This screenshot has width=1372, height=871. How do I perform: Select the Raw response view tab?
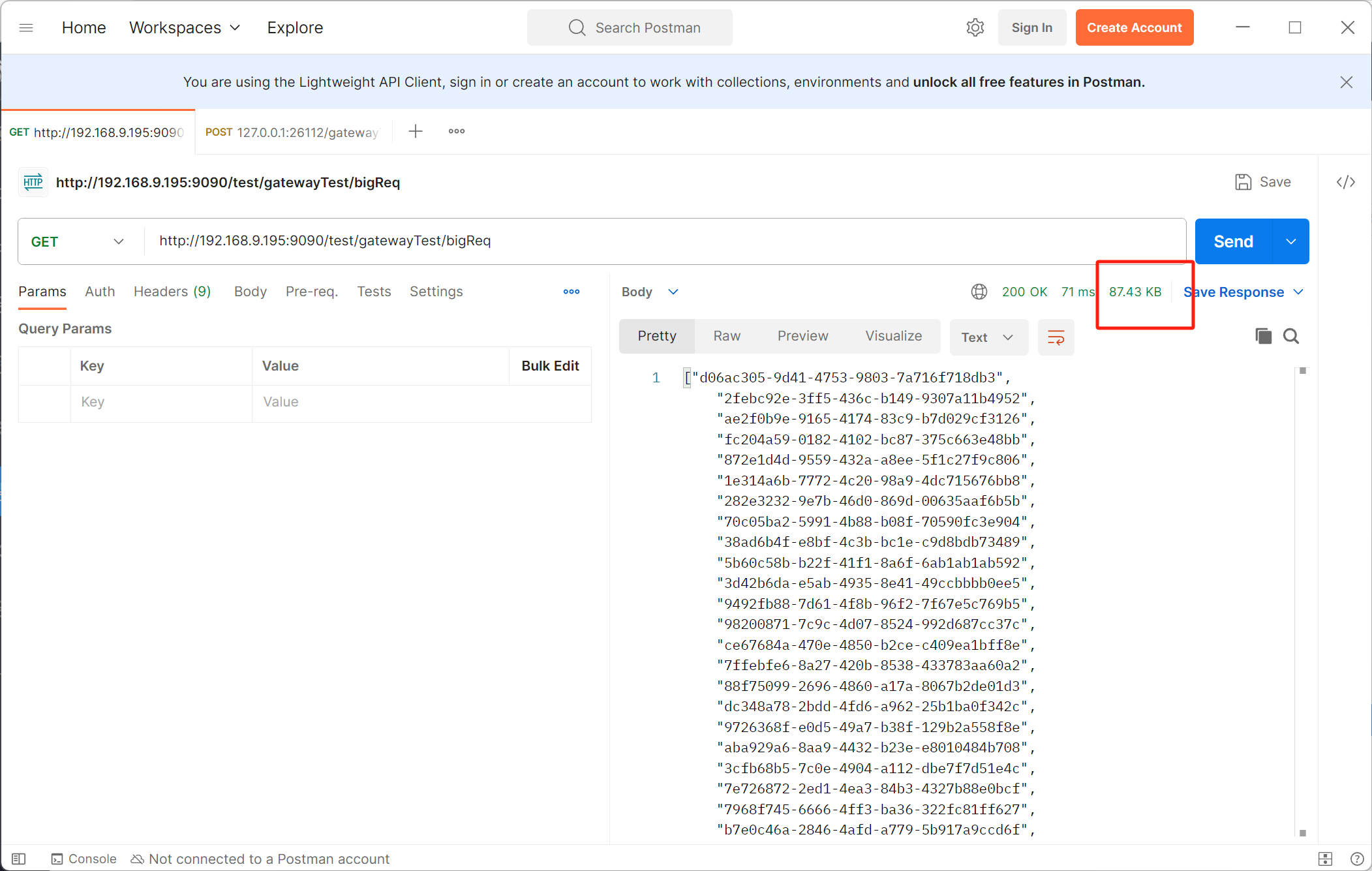pyautogui.click(x=727, y=336)
